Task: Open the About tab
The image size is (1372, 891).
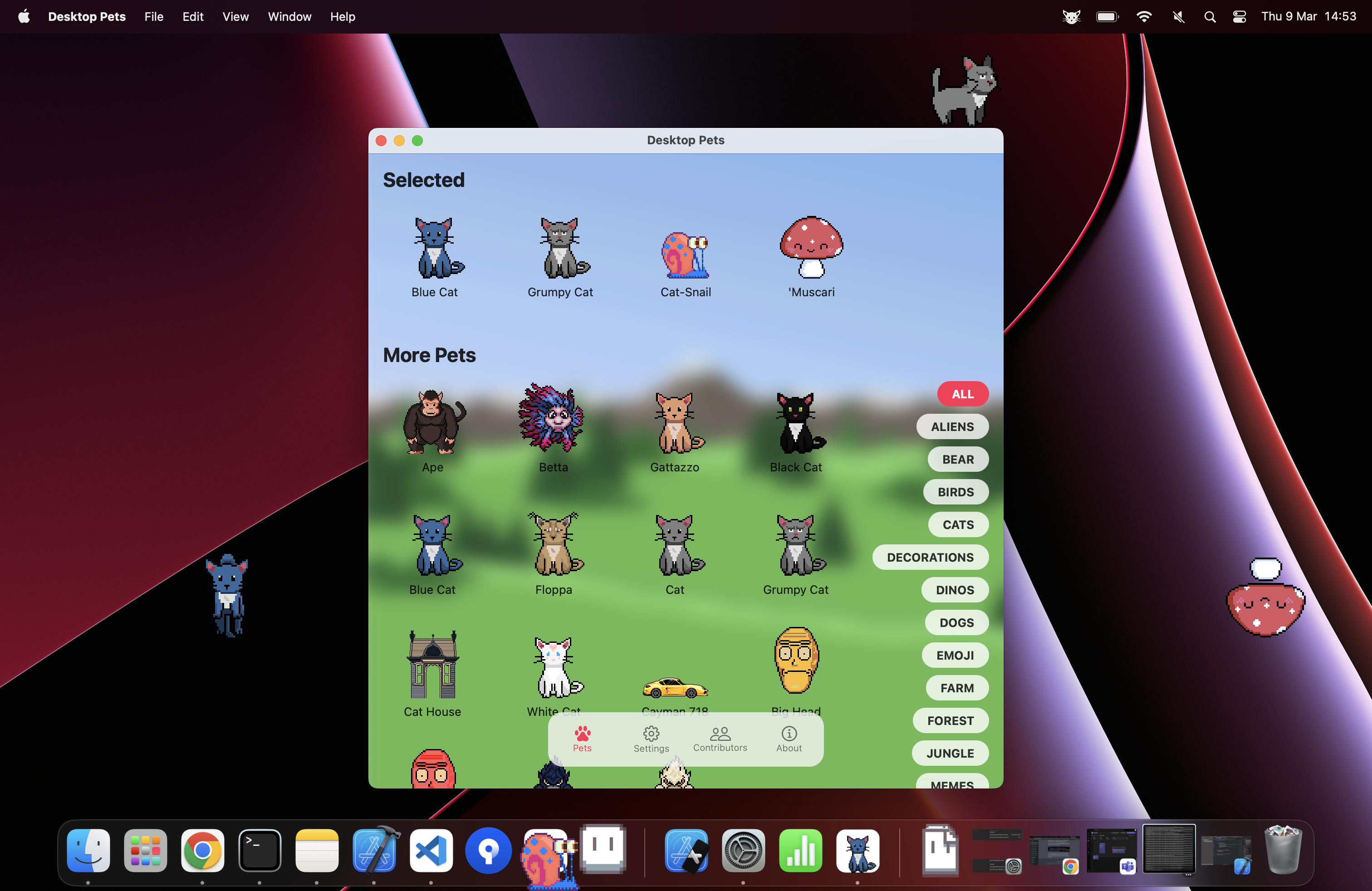Action: (789, 739)
